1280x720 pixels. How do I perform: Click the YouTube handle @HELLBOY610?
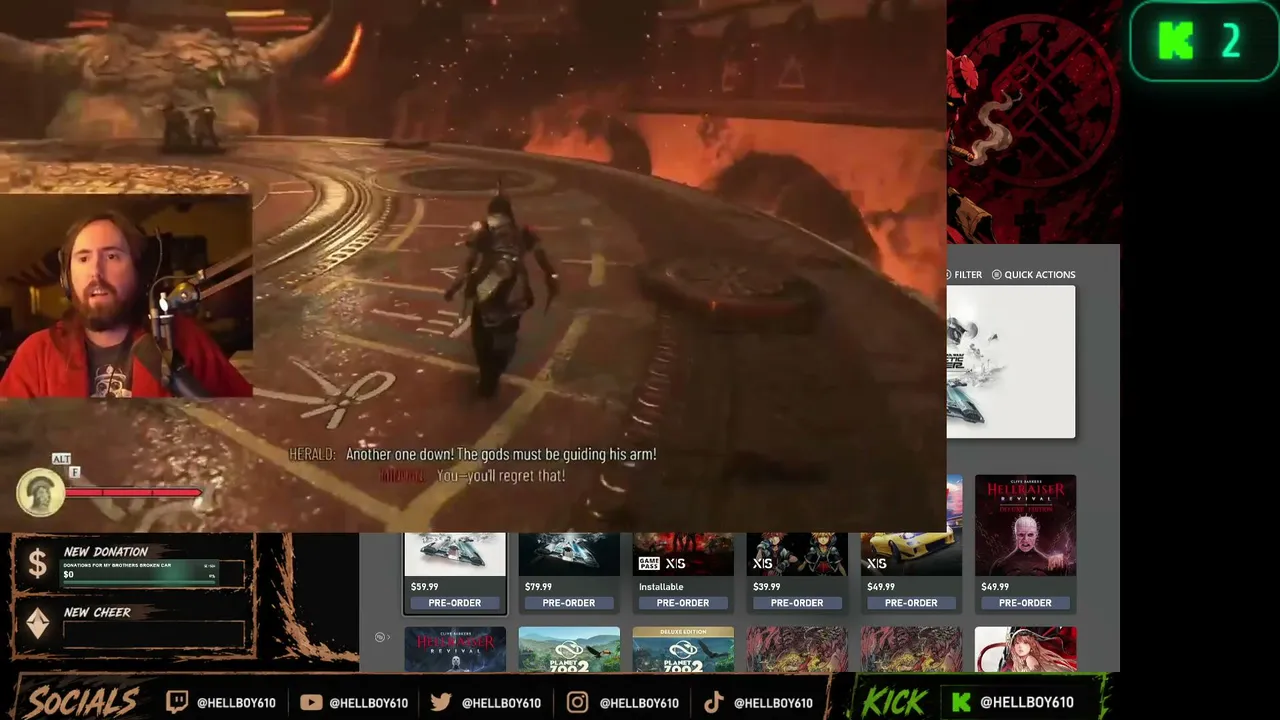[x=368, y=703]
